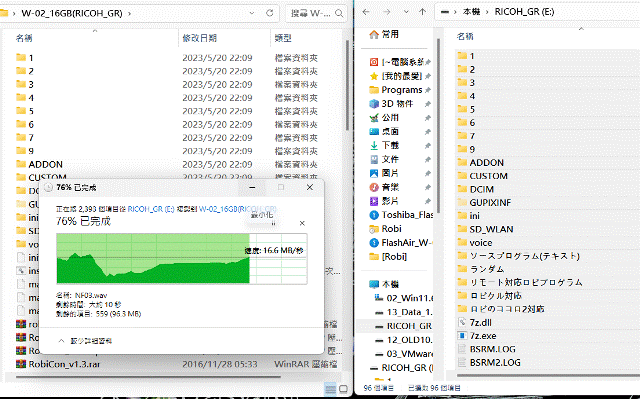Click the left window vertical scrollbar
Image resolution: width=640 pixels, height=399 pixels.
347,86
